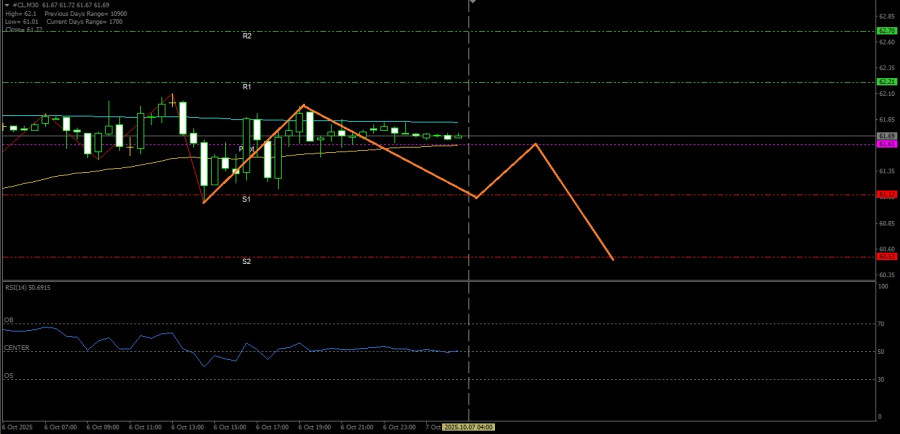Click the Previous Days Range text
The width and height of the screenshot is (900, 434).
(80, 12)
